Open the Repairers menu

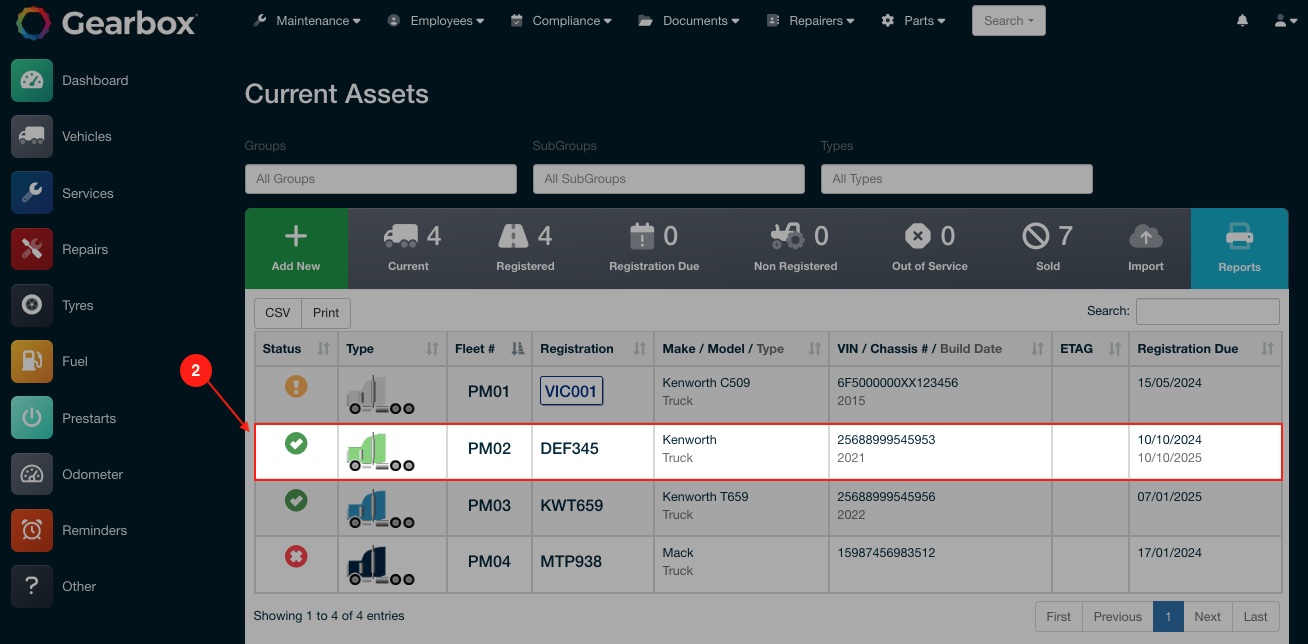811,20
